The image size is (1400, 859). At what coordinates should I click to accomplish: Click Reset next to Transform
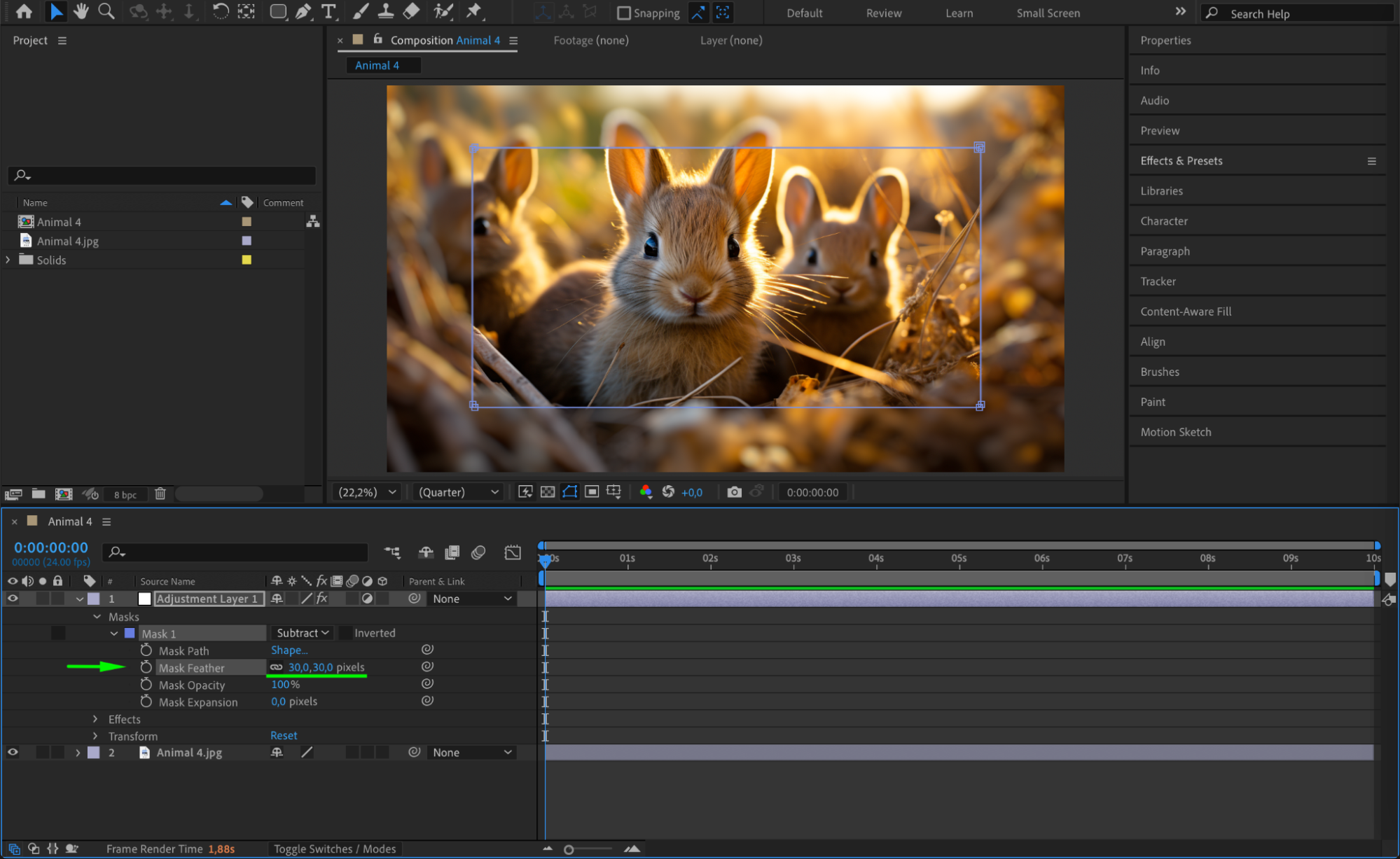pyautogui.click(x=284, y=735)
